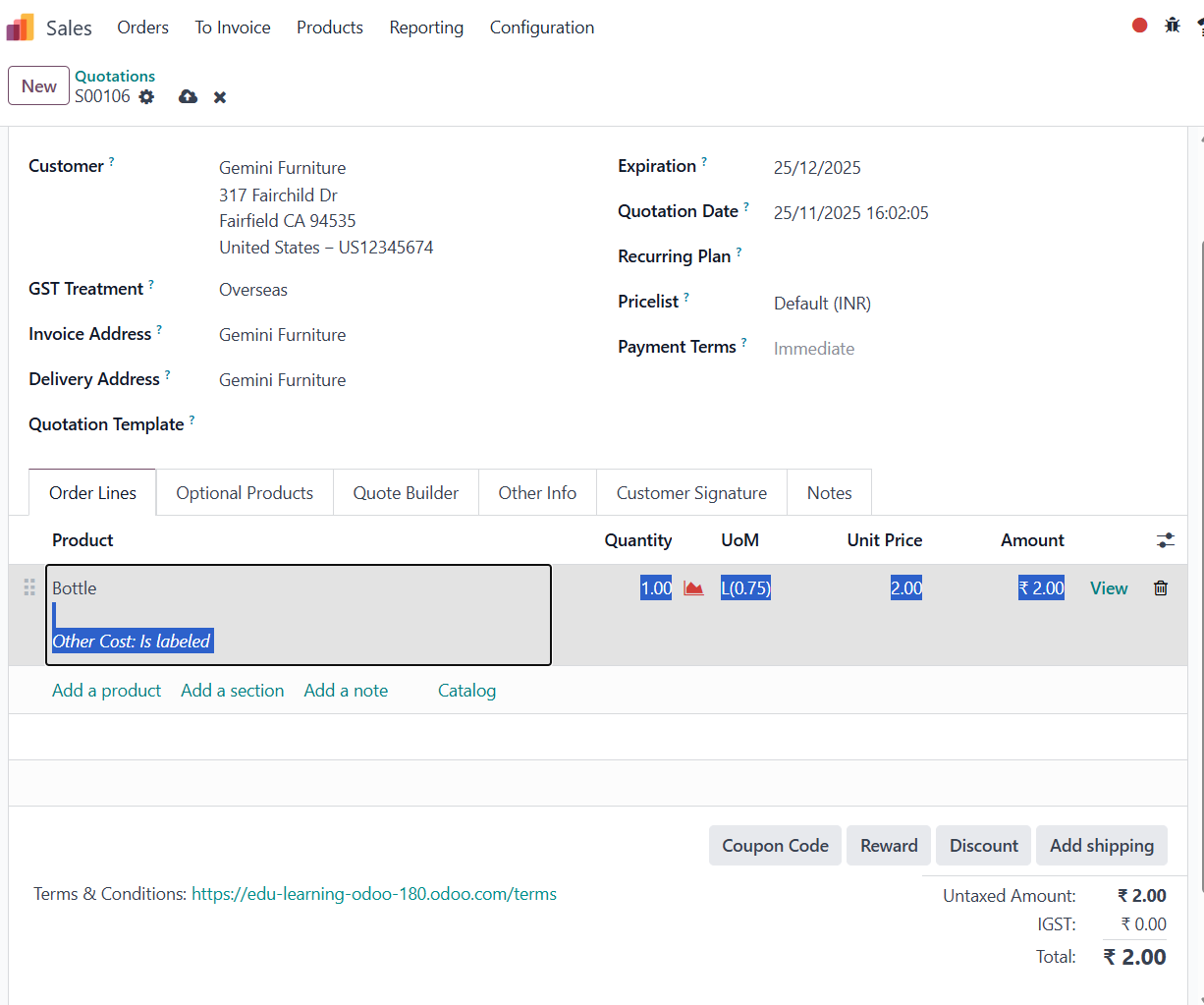Open the Pricelist field showing Default (INR)

822,304
